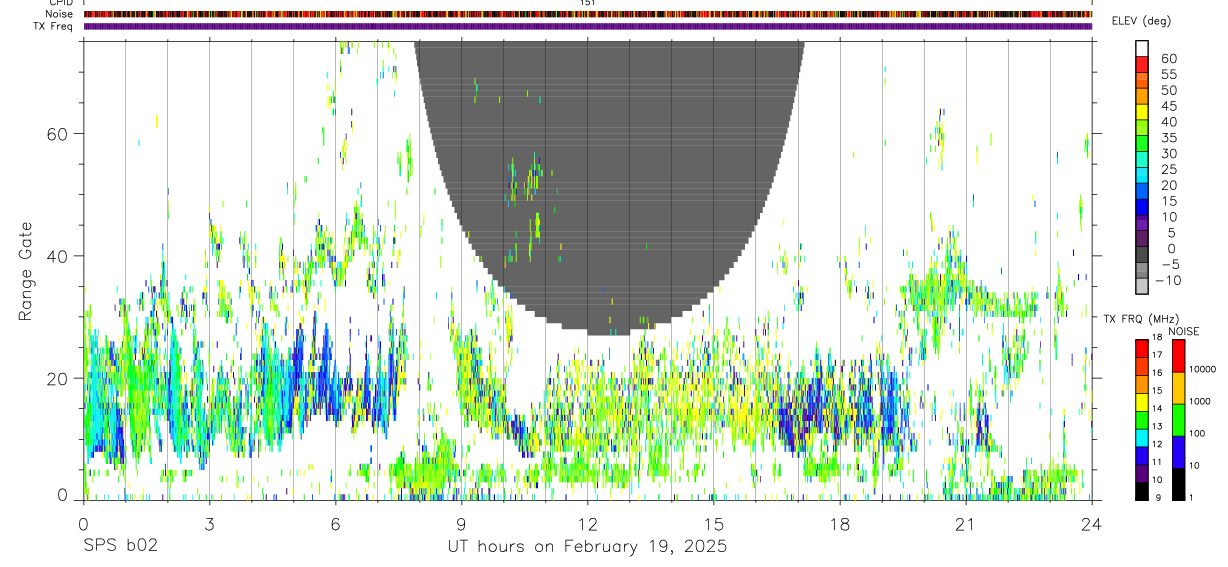This screenshot has width=1228, height=567.
Task: Click the x-axis tick label '24'
Action: 1091,524
